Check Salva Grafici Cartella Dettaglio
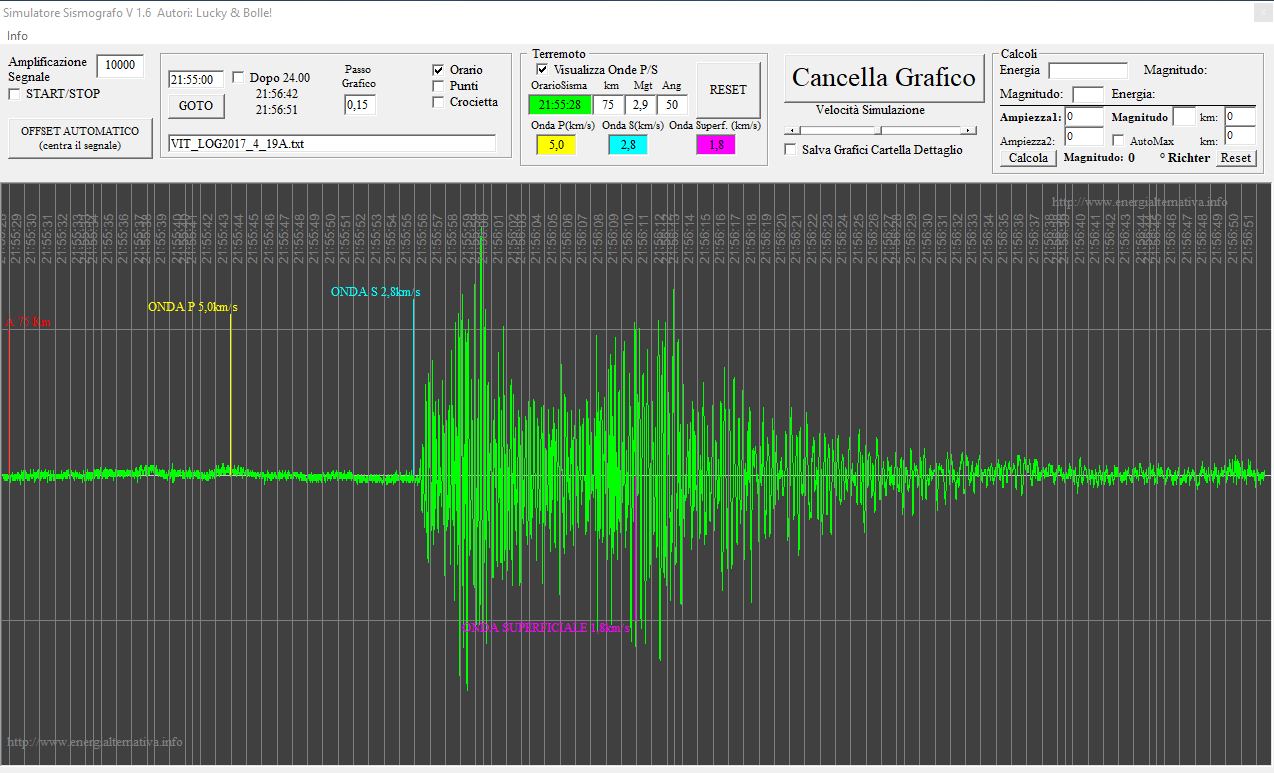The height and width of the screenshot is (773, 1274). 791,150
